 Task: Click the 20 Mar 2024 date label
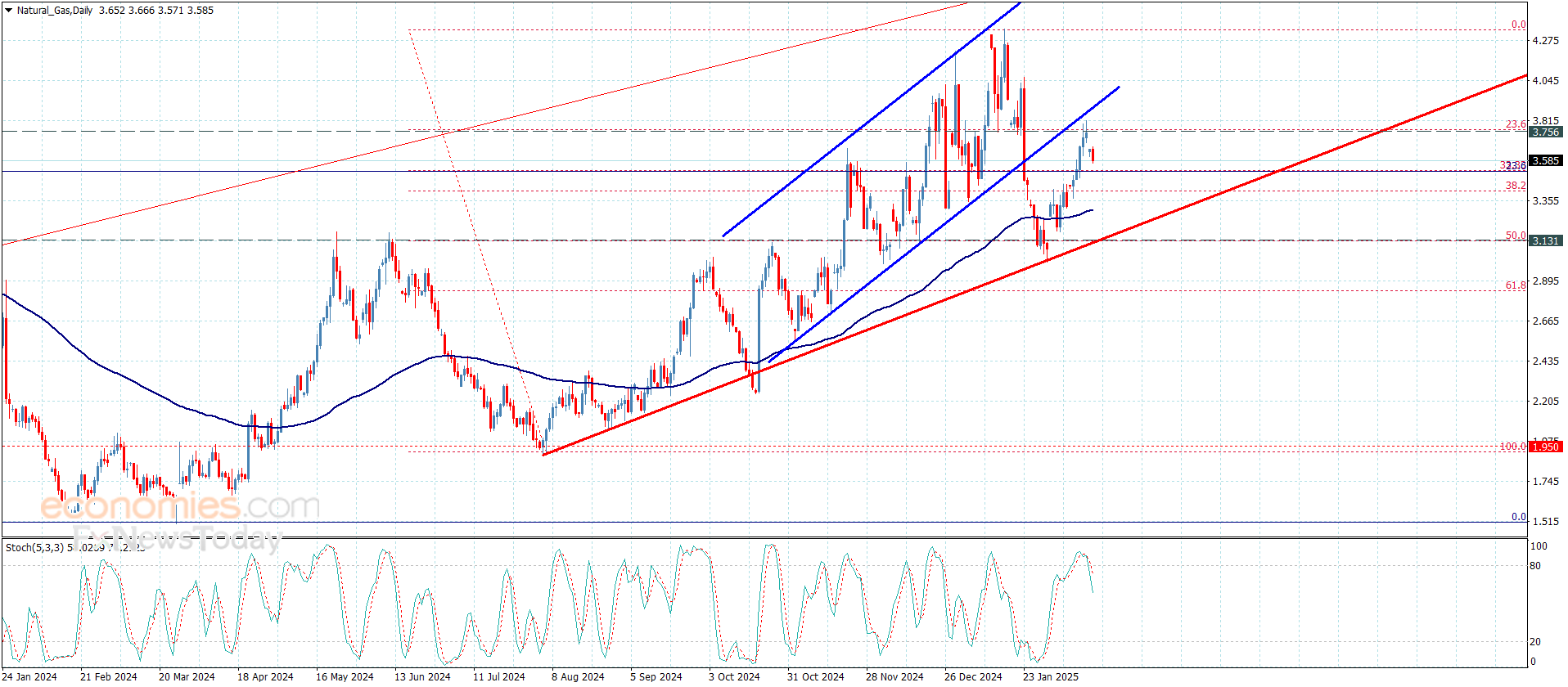point(187,676)
